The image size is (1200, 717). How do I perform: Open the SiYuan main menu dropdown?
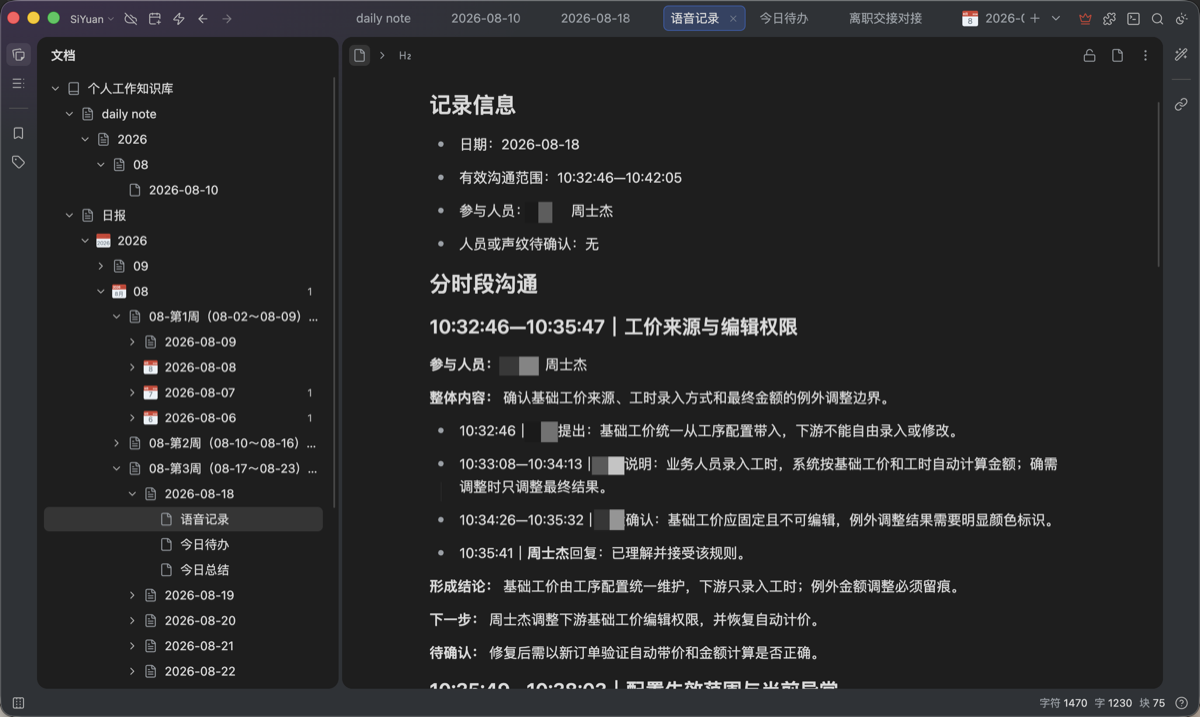[x=92, y=19]
